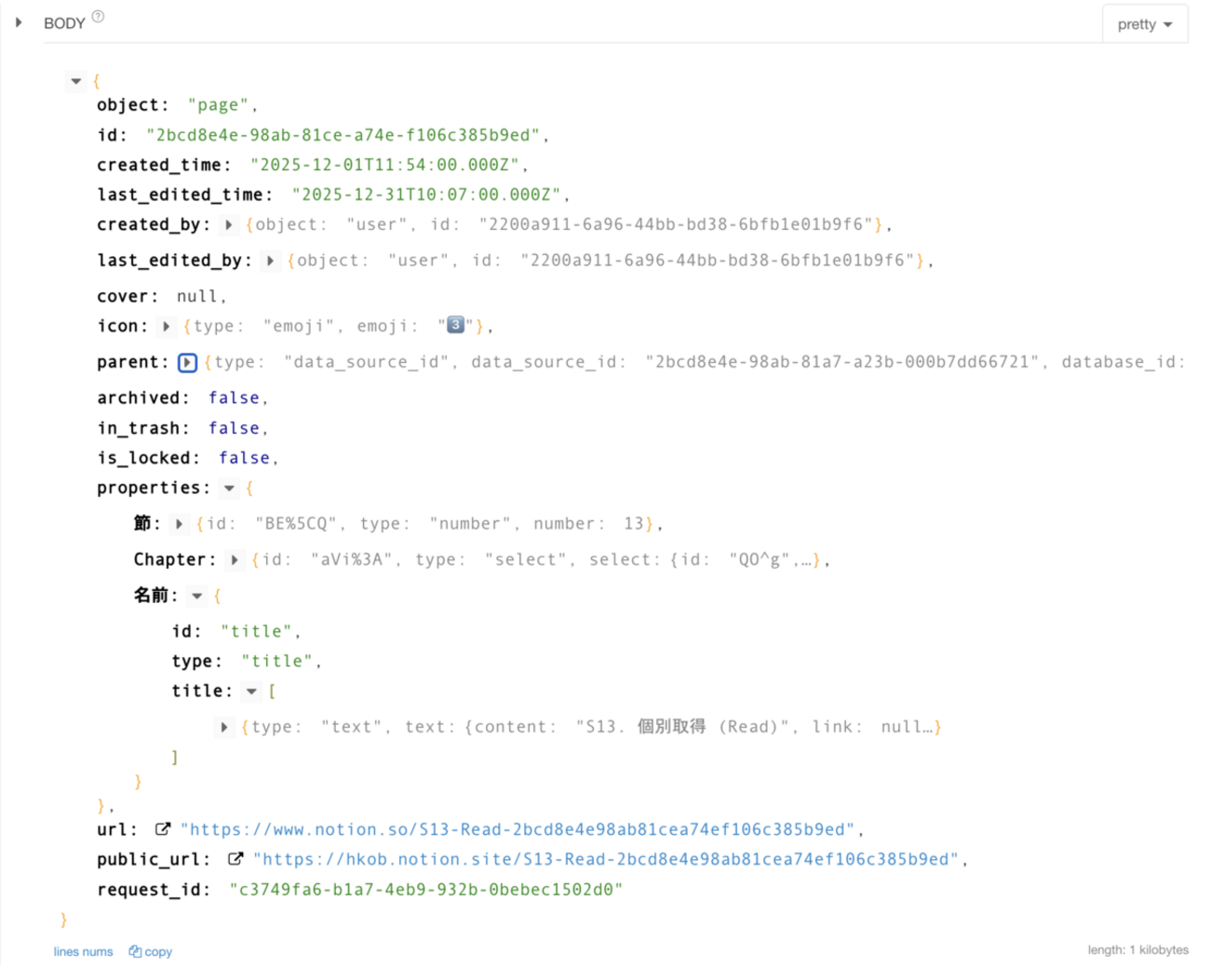Click the highlighted expand icon on the parent property

click(185, 361)
